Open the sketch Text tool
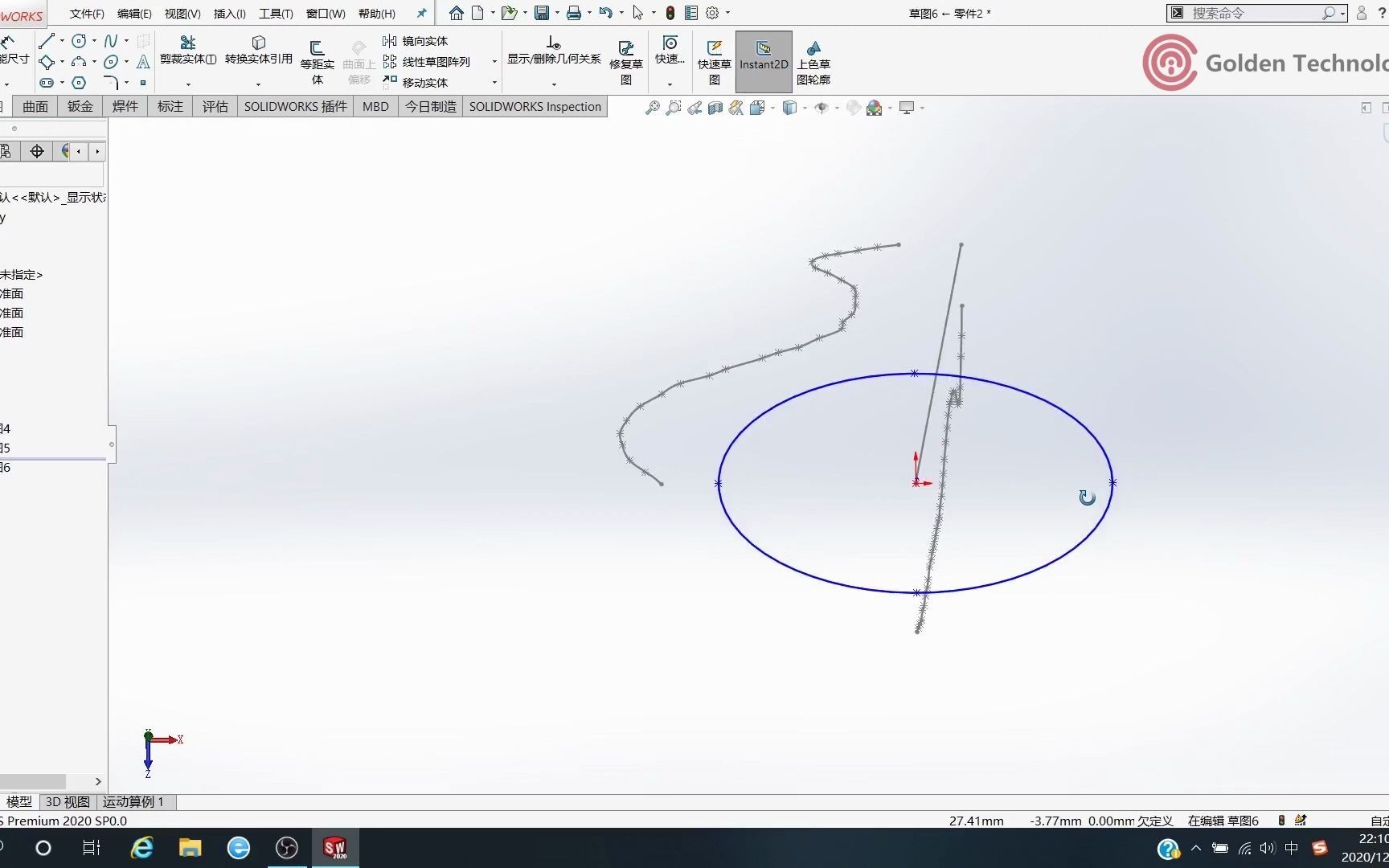Image resolution: width=1389 pixels, height=868 pixels. (x=143, y=63)
